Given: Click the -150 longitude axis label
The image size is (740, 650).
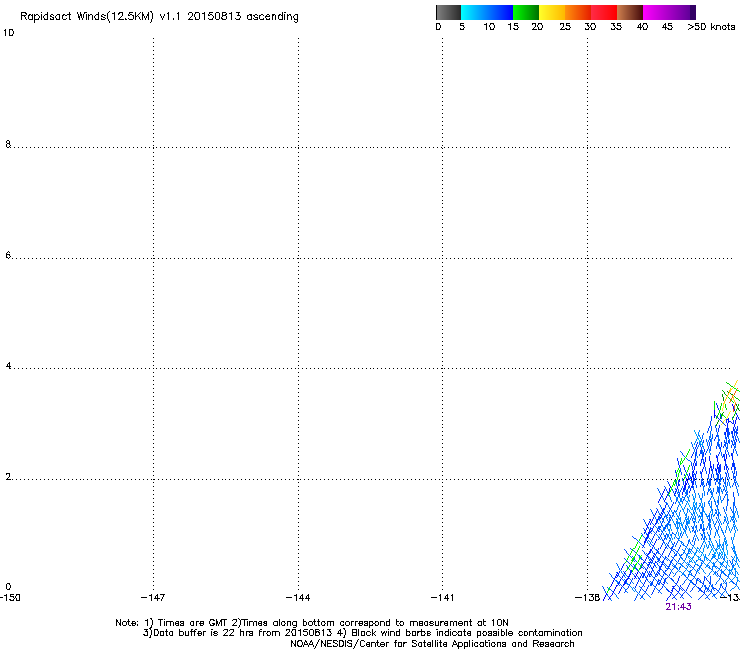Looking at the screenshot, I should [10, 598].
